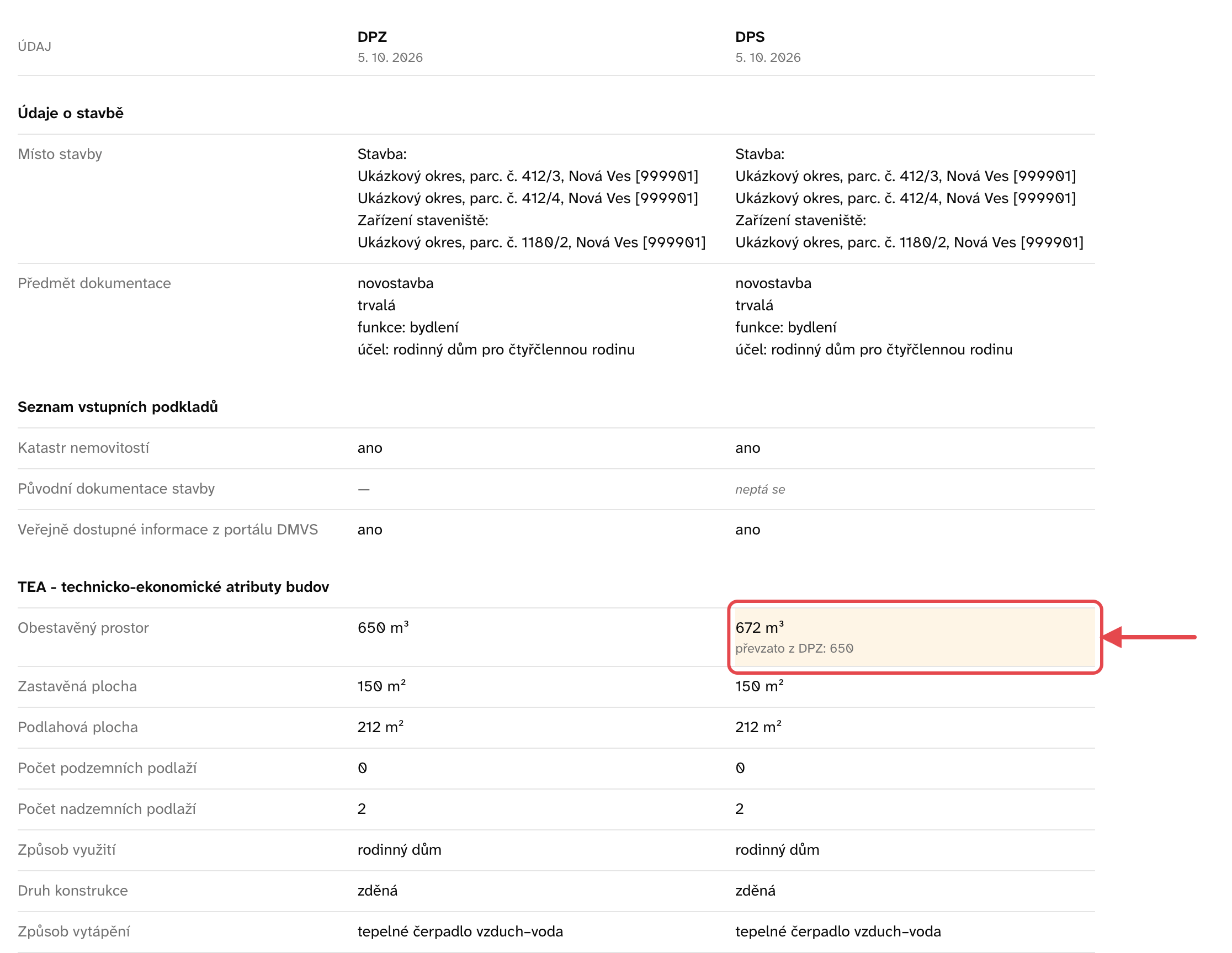Click 'Způsob využití' row label
This screenshot has width=1232, height=953.
coord(67,850)
